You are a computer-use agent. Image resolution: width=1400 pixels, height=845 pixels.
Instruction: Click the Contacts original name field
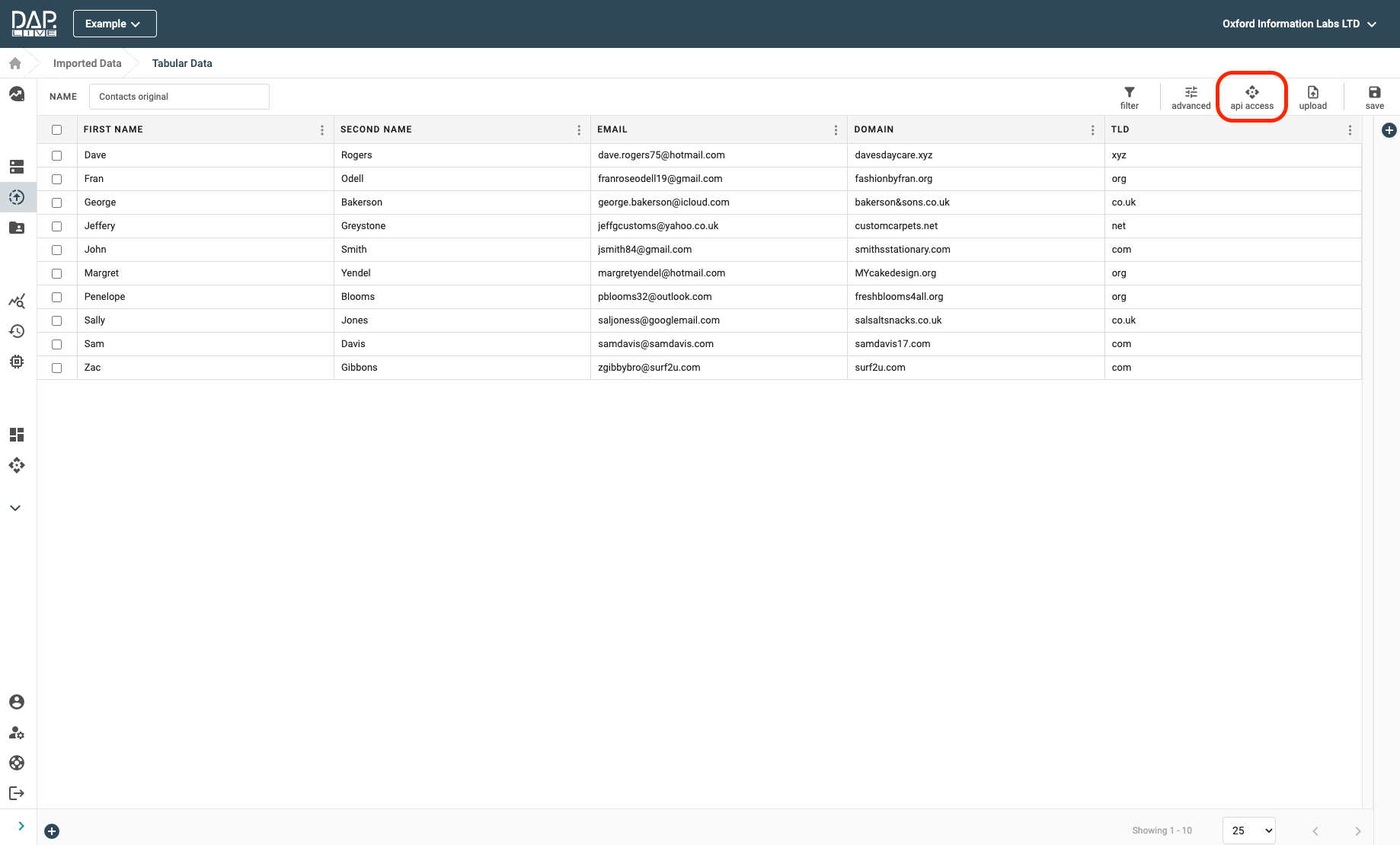179,97
